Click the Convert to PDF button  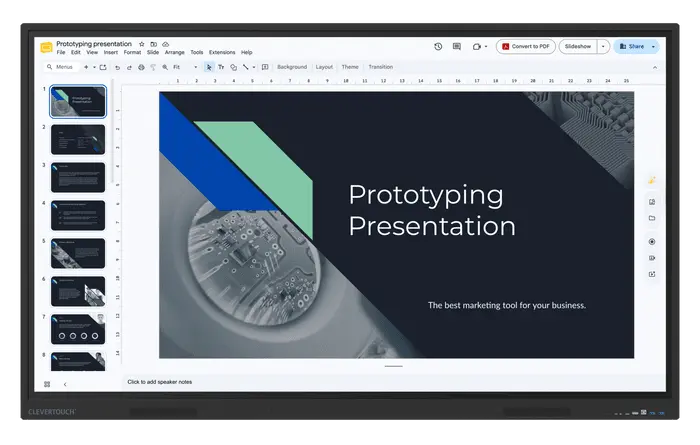pos(525,46)
